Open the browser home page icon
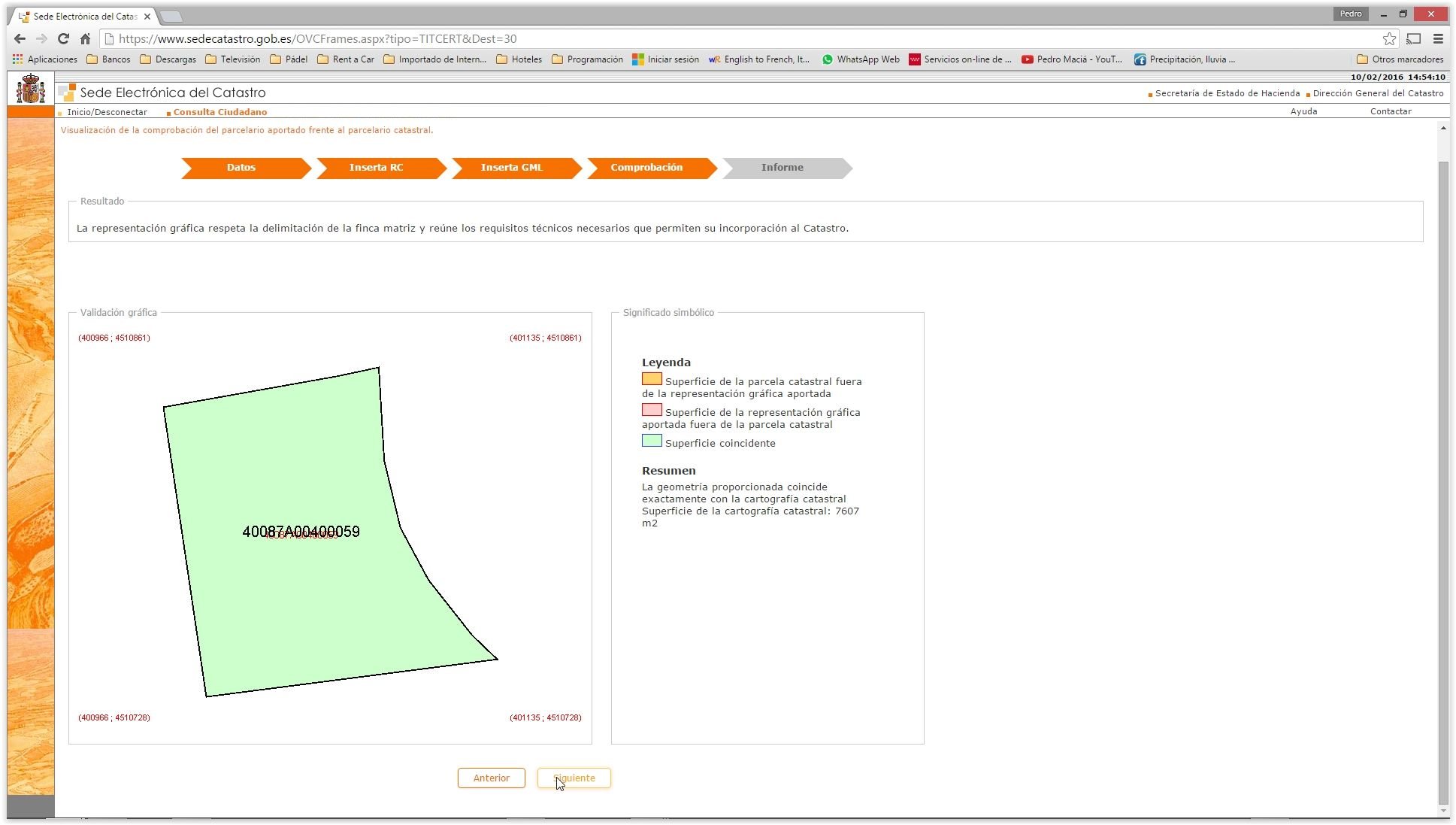Image resolution: width=1456 pixels, height=825 pixels. [x=85, y=39]
